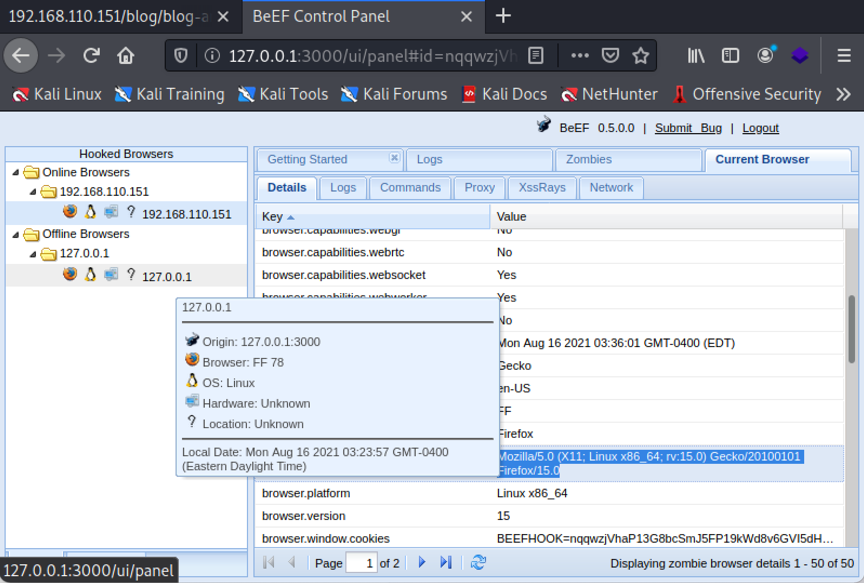The width and height of the screenshot is (864, 583).
Task: Open the Kali Tools bookmark
Action: 283,94
